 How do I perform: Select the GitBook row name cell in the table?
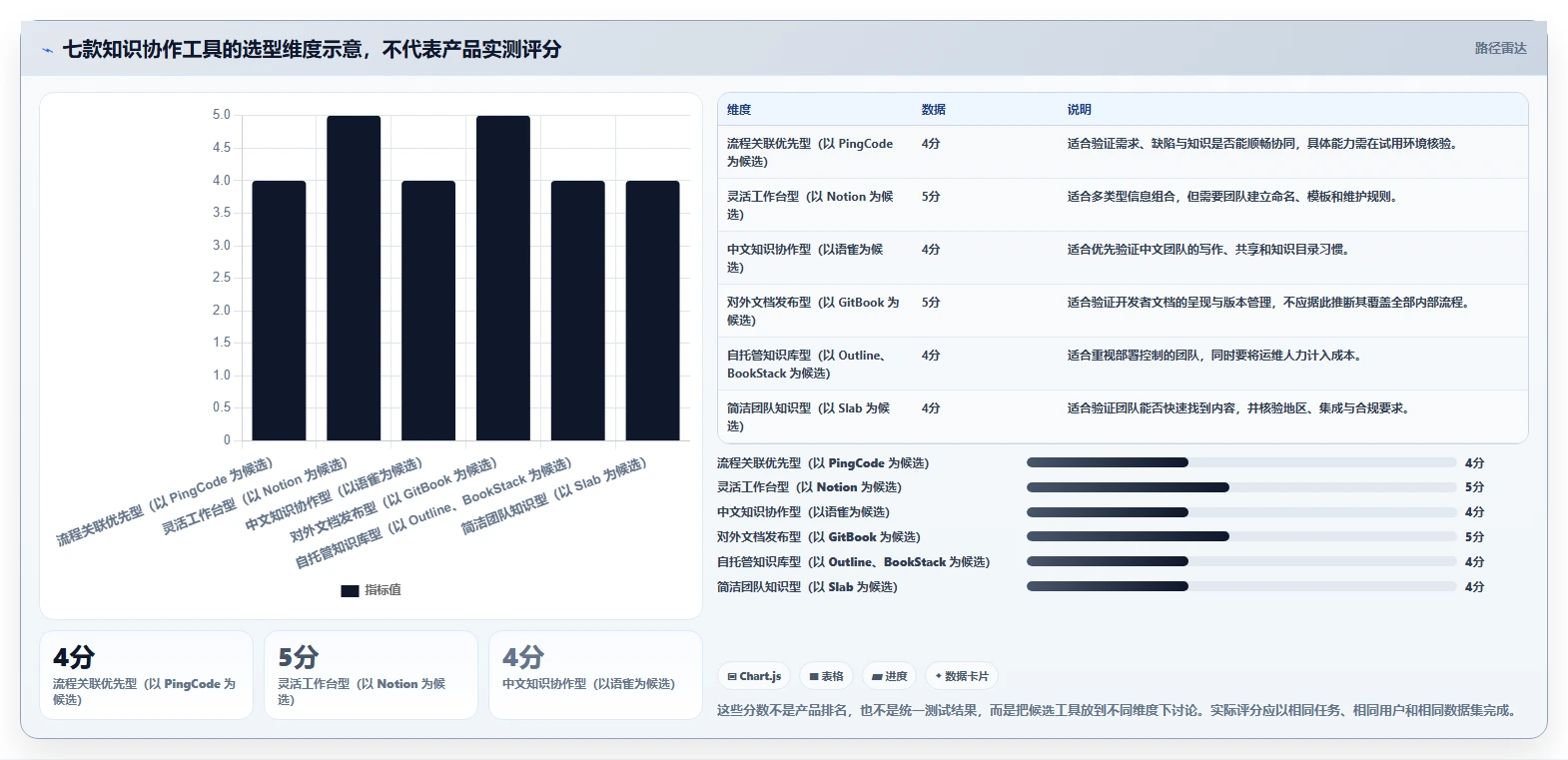tap(813, 311)
